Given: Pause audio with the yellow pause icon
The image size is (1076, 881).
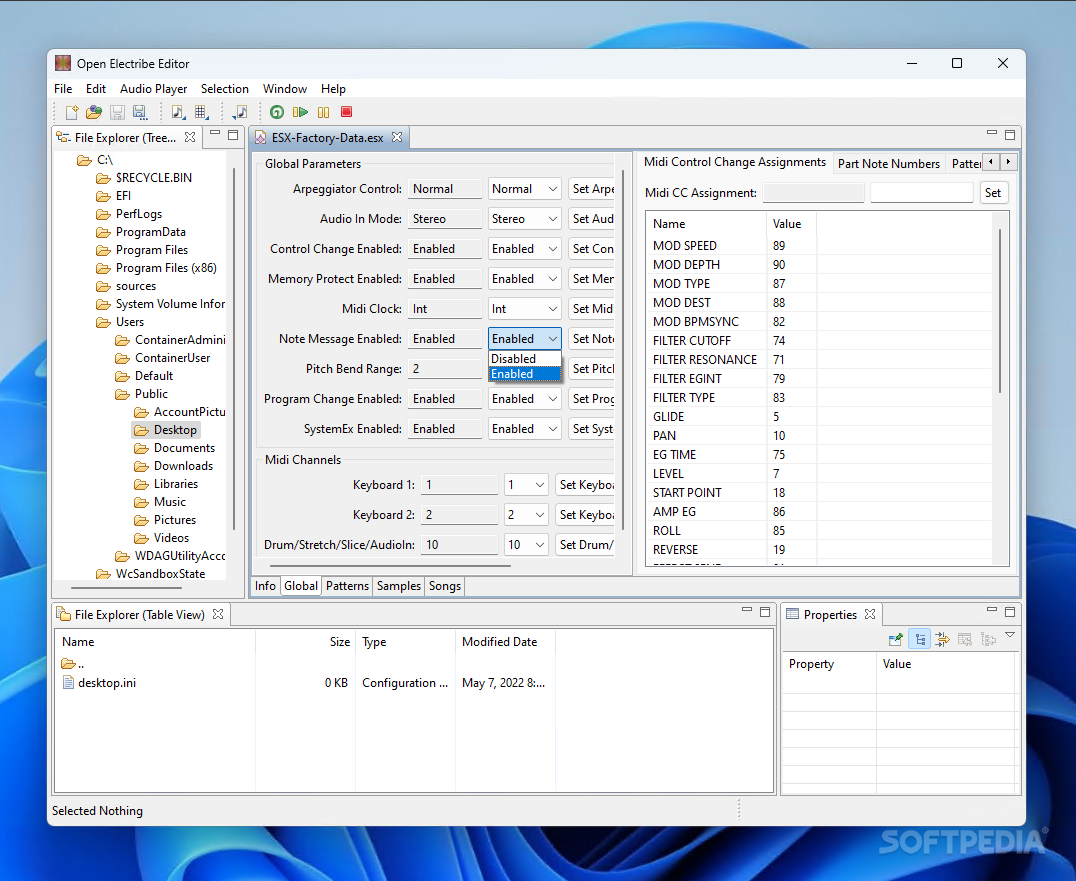Looking at the screenshot, I should [323, 112].
